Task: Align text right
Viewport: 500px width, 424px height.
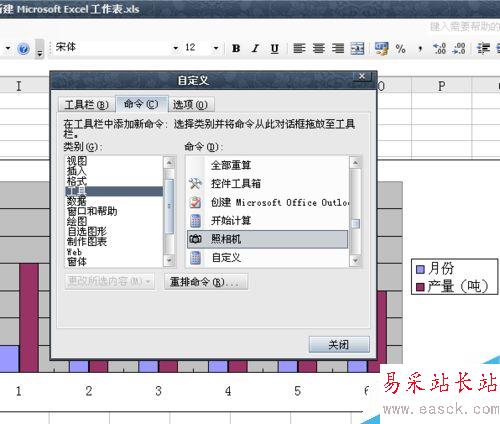Action: point(338,48)
